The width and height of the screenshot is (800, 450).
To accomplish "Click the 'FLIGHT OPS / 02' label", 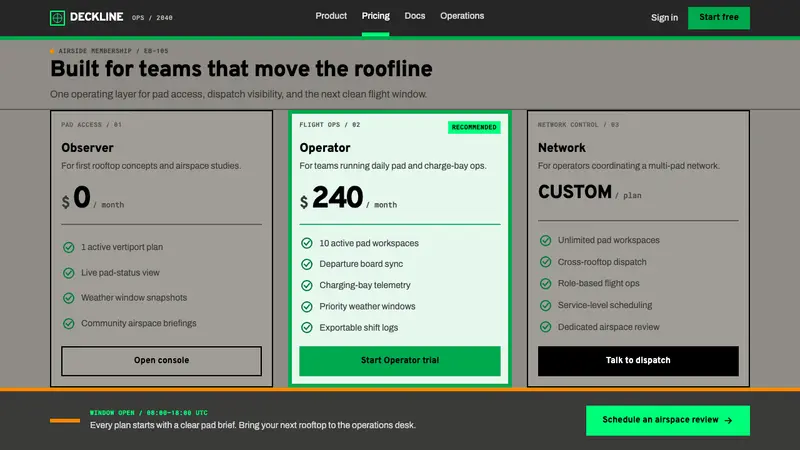I will [x=330, y=124].
